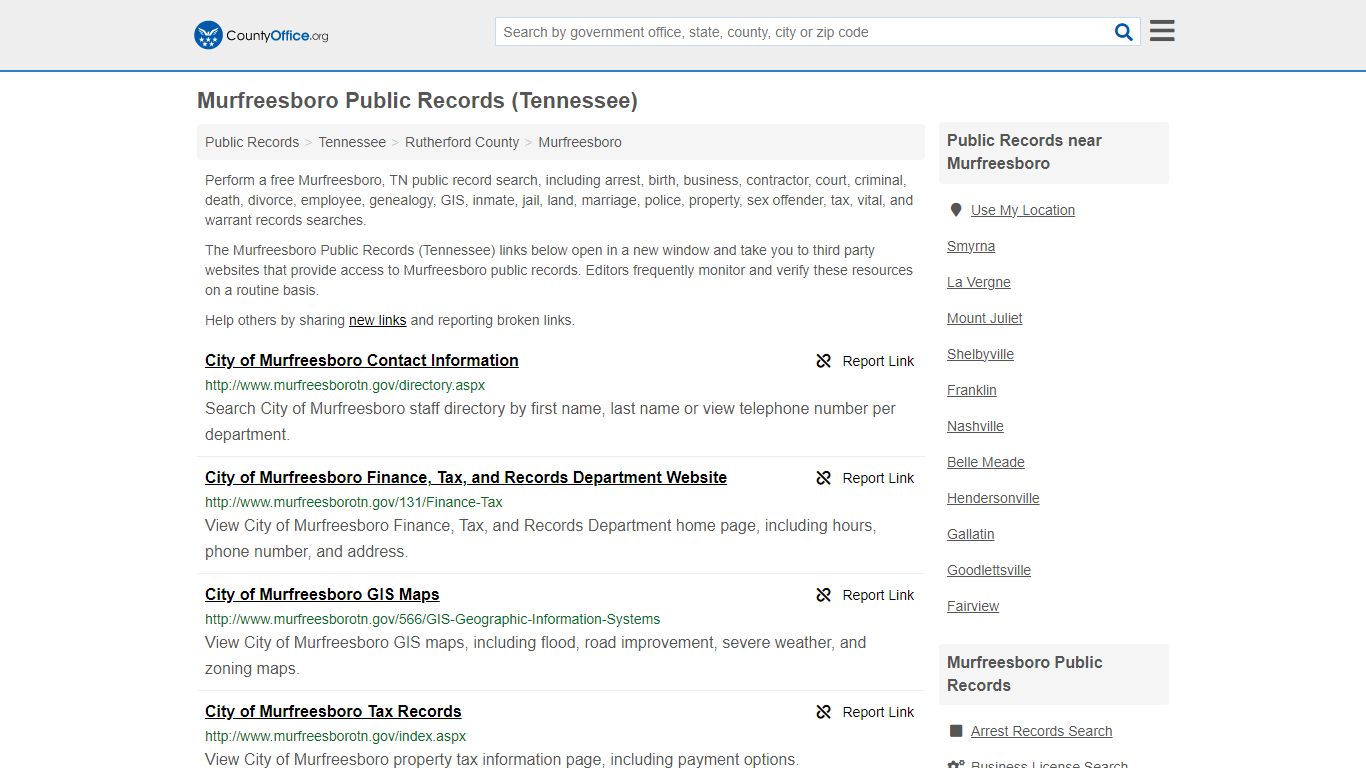Click the page title Murfreesboro Public Records
Viewport: 1366px width, 768px height.
pos(417,101)
